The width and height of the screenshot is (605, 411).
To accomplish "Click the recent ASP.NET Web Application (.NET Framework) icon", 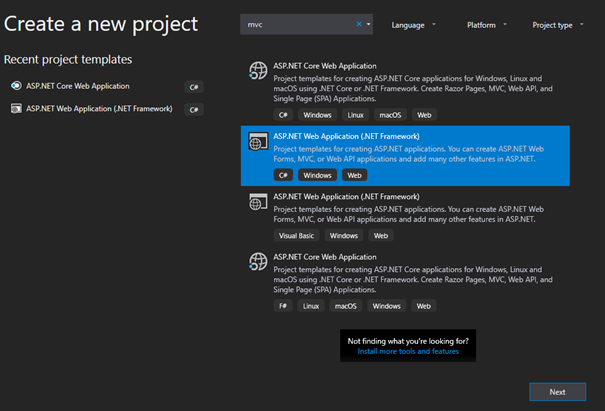I will tap(16, 108).
